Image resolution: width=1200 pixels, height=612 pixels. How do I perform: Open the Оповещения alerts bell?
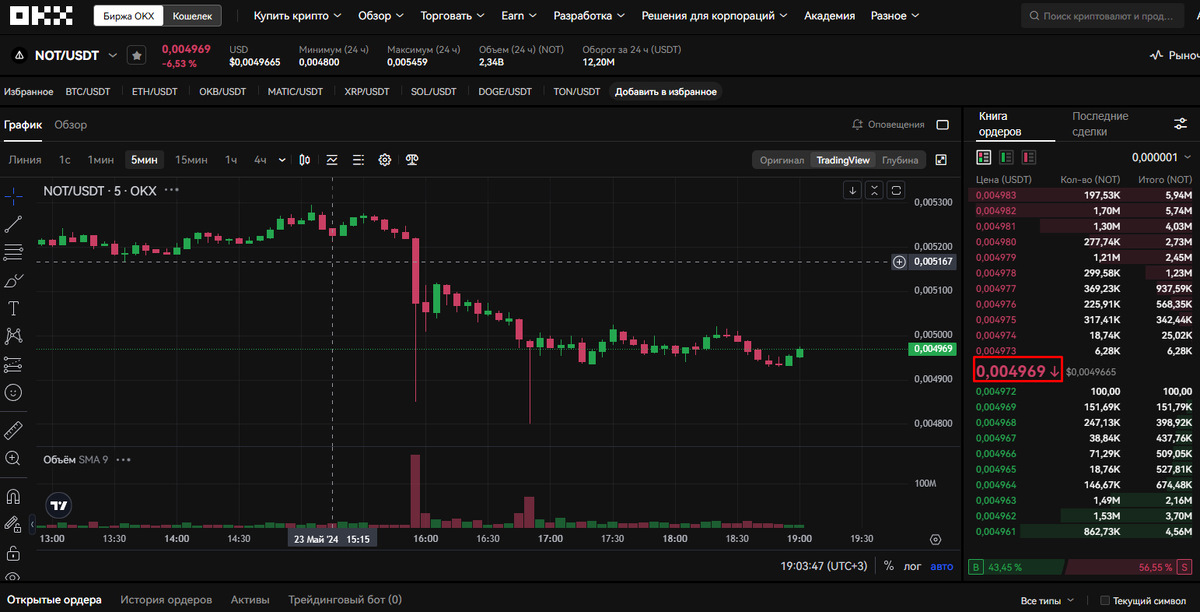click(x=888, y=125)
